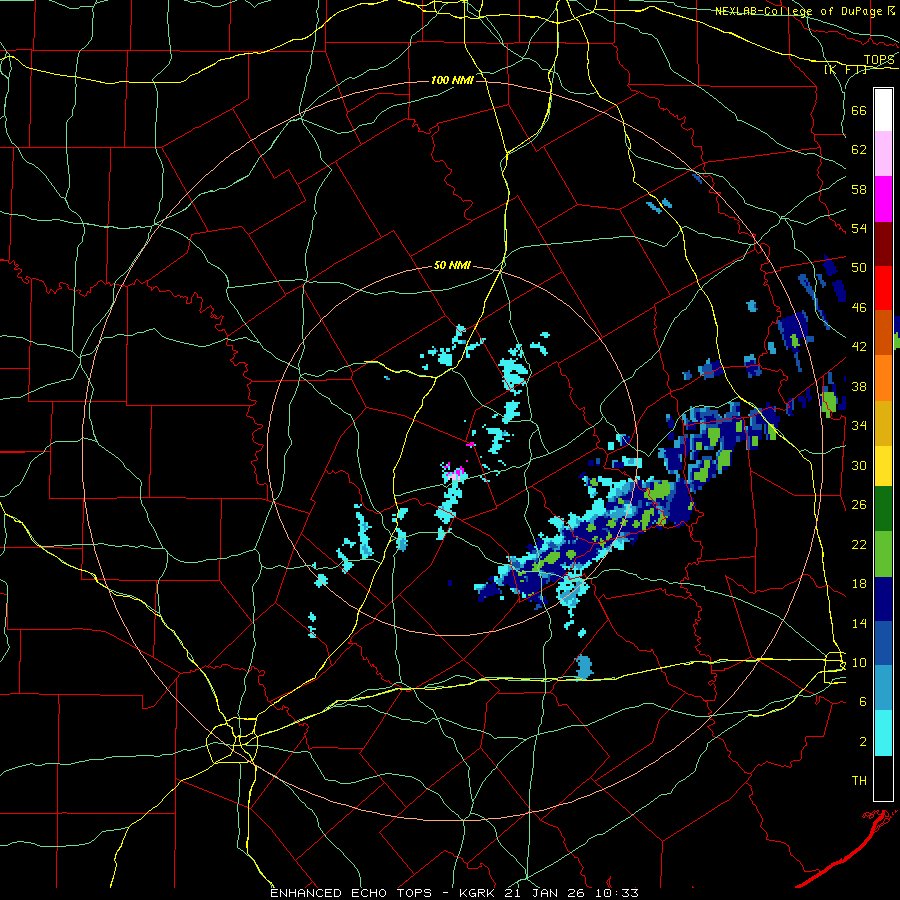Click the '50 NMI' range ring label

[452, 265]
